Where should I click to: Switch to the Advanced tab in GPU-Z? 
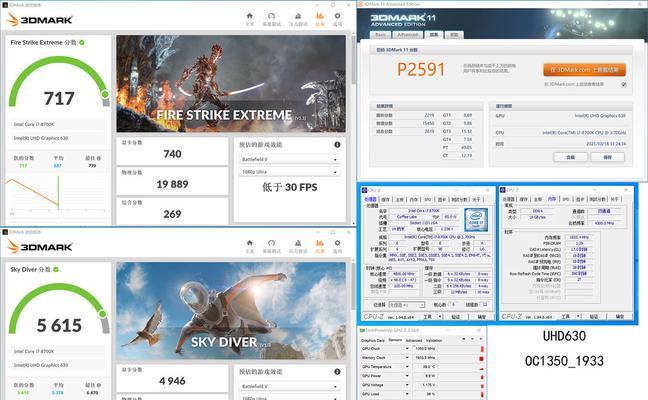(414, 340)
